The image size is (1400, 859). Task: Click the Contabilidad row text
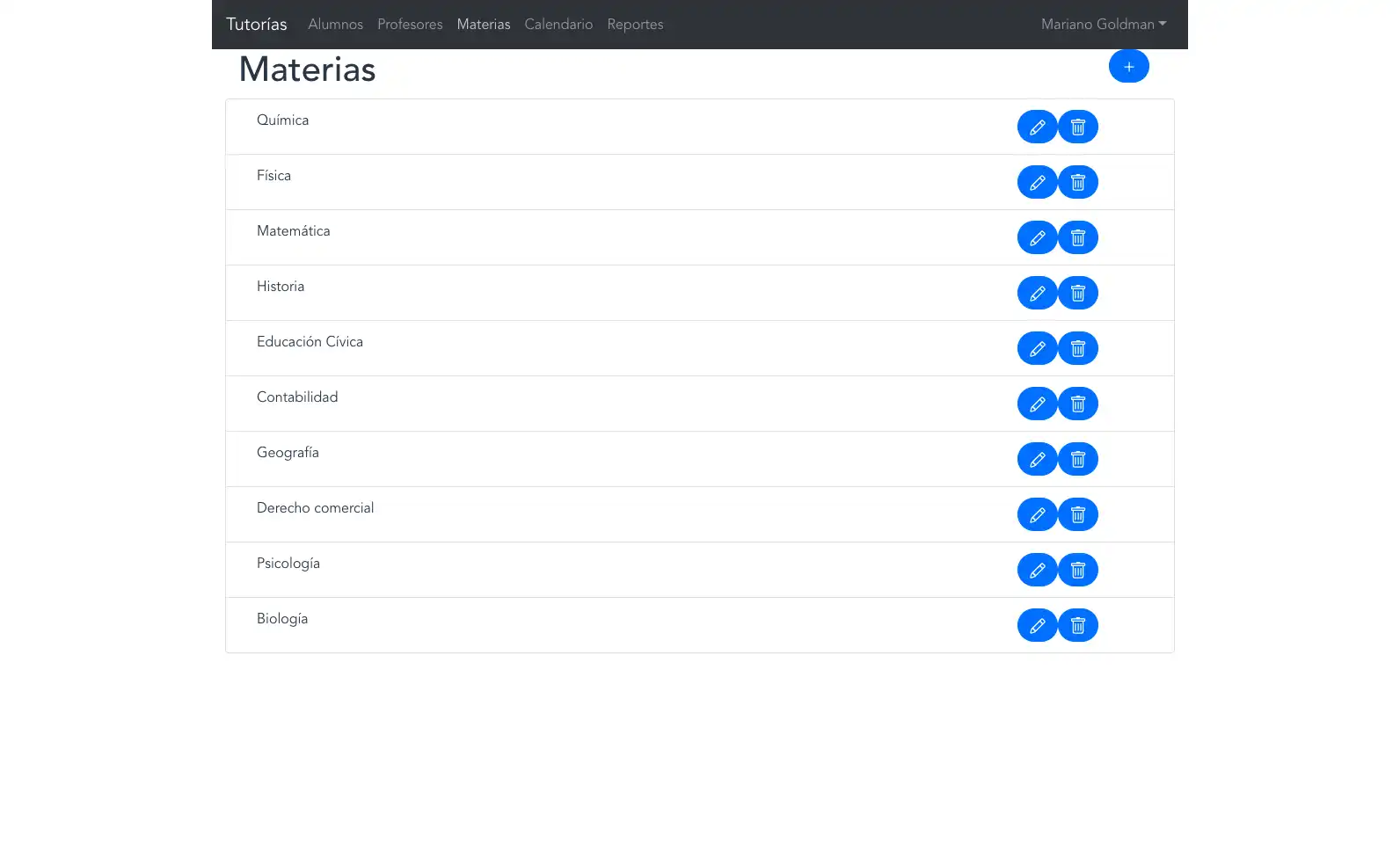tap(297, 397)
